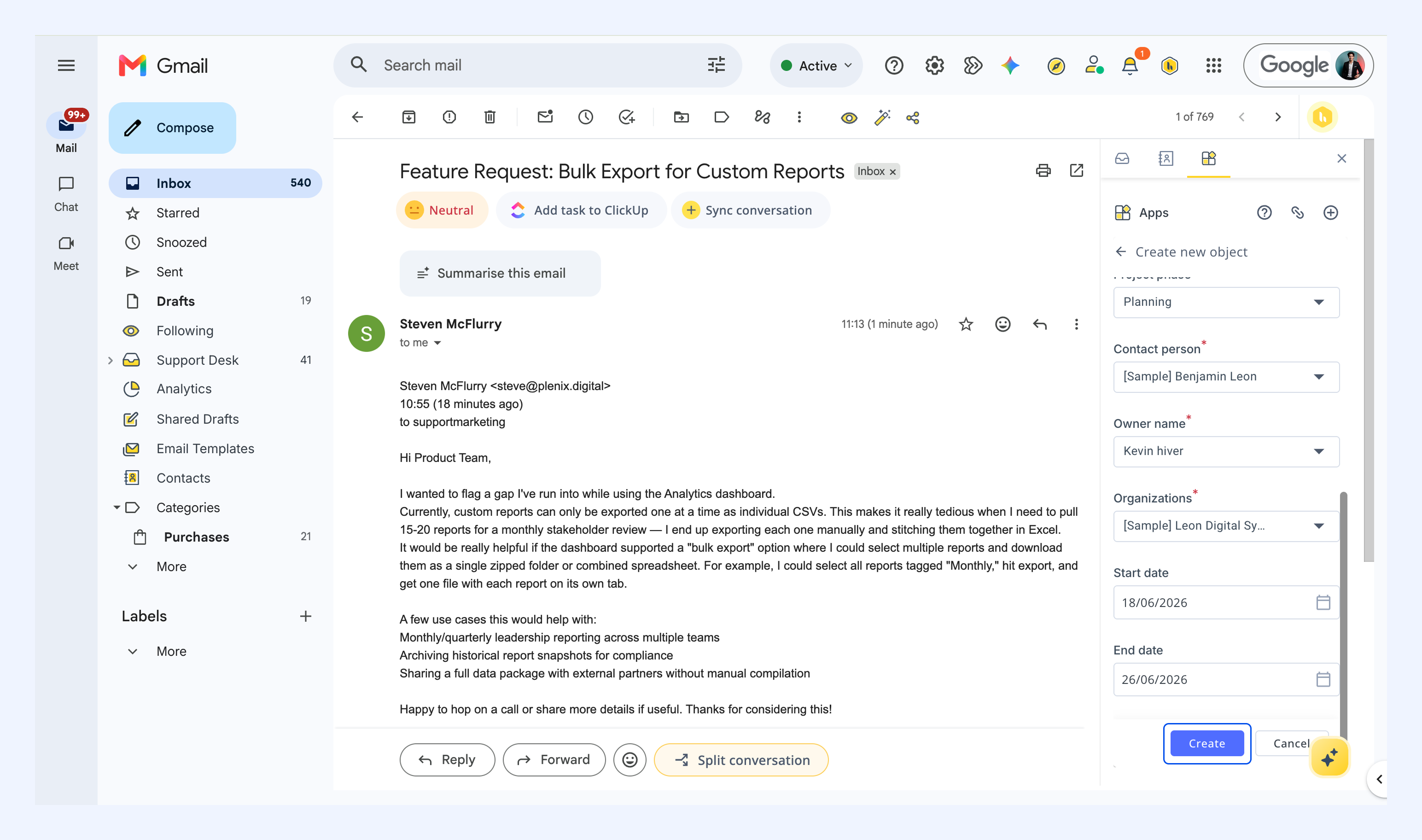Click the share icon in email toolbar
The height and width of the screenshot is (840, 1422).
[913, 118]
